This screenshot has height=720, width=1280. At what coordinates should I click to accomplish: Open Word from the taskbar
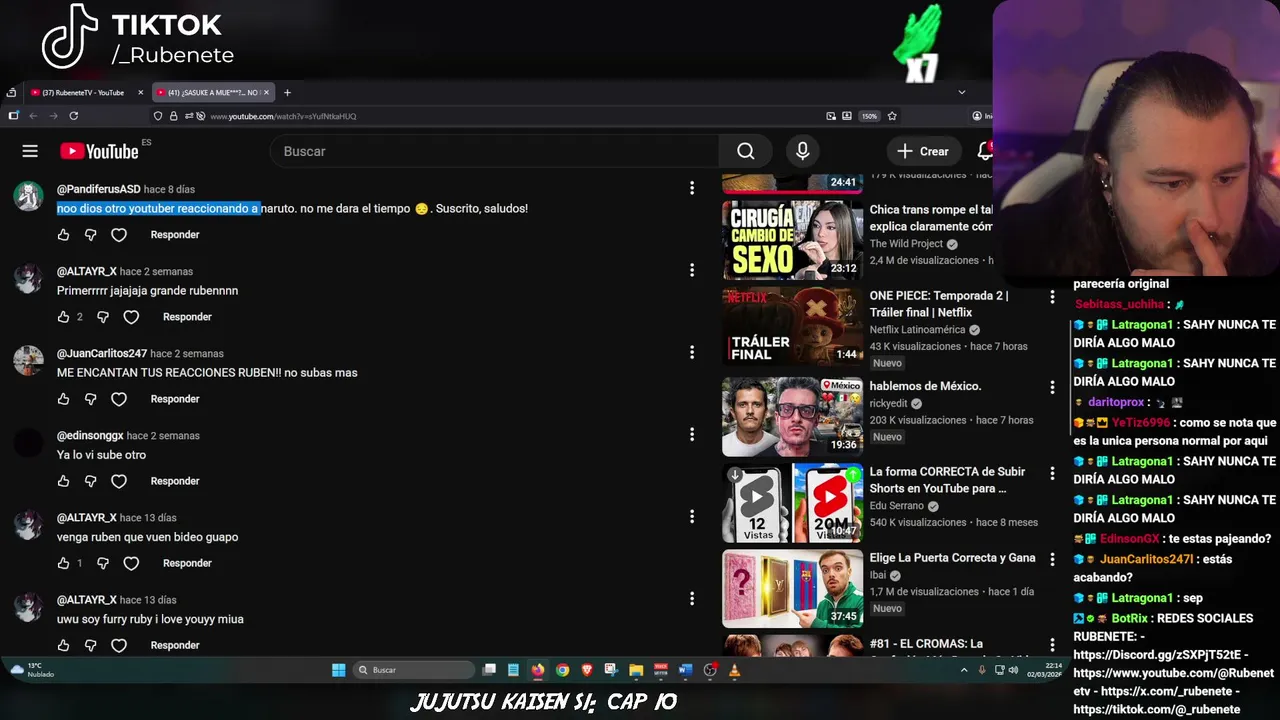coord(685,670)
